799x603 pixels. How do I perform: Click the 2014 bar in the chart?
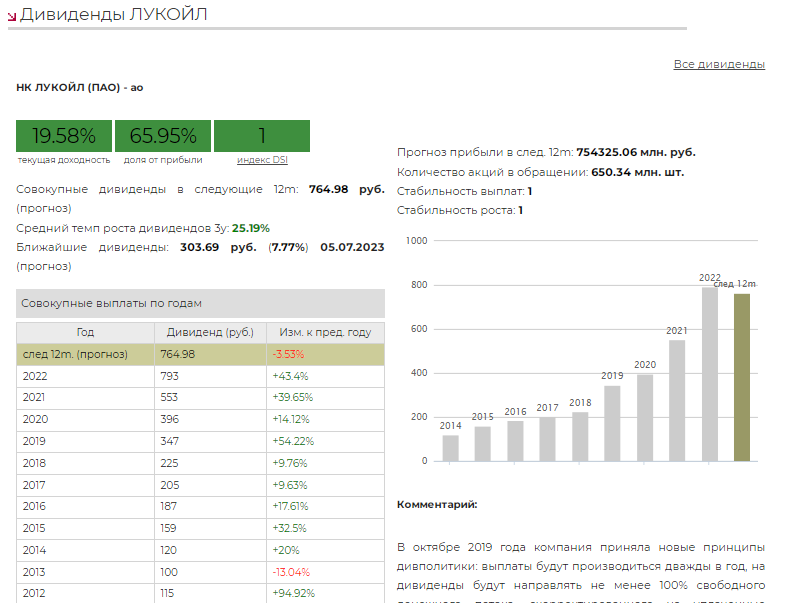(450, 448)
